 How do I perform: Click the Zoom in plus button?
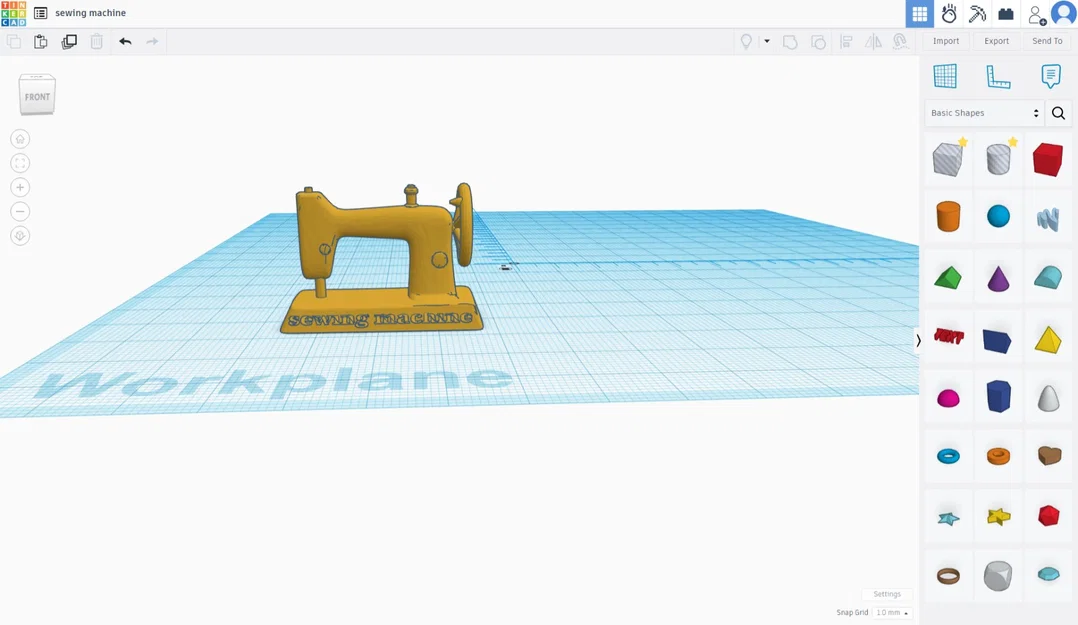[20, 187]
